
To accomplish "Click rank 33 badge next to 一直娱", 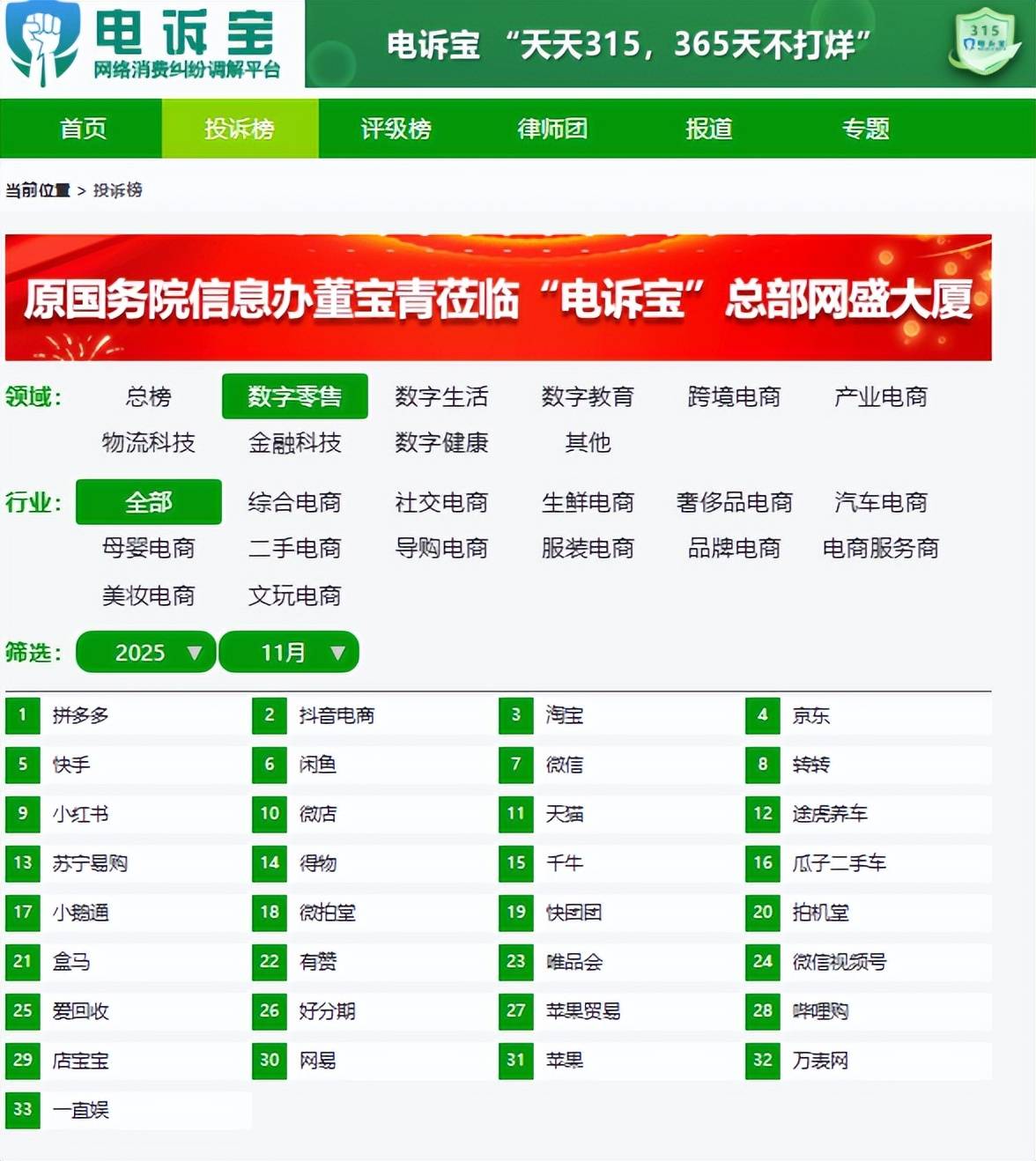I will [23, 1110].
